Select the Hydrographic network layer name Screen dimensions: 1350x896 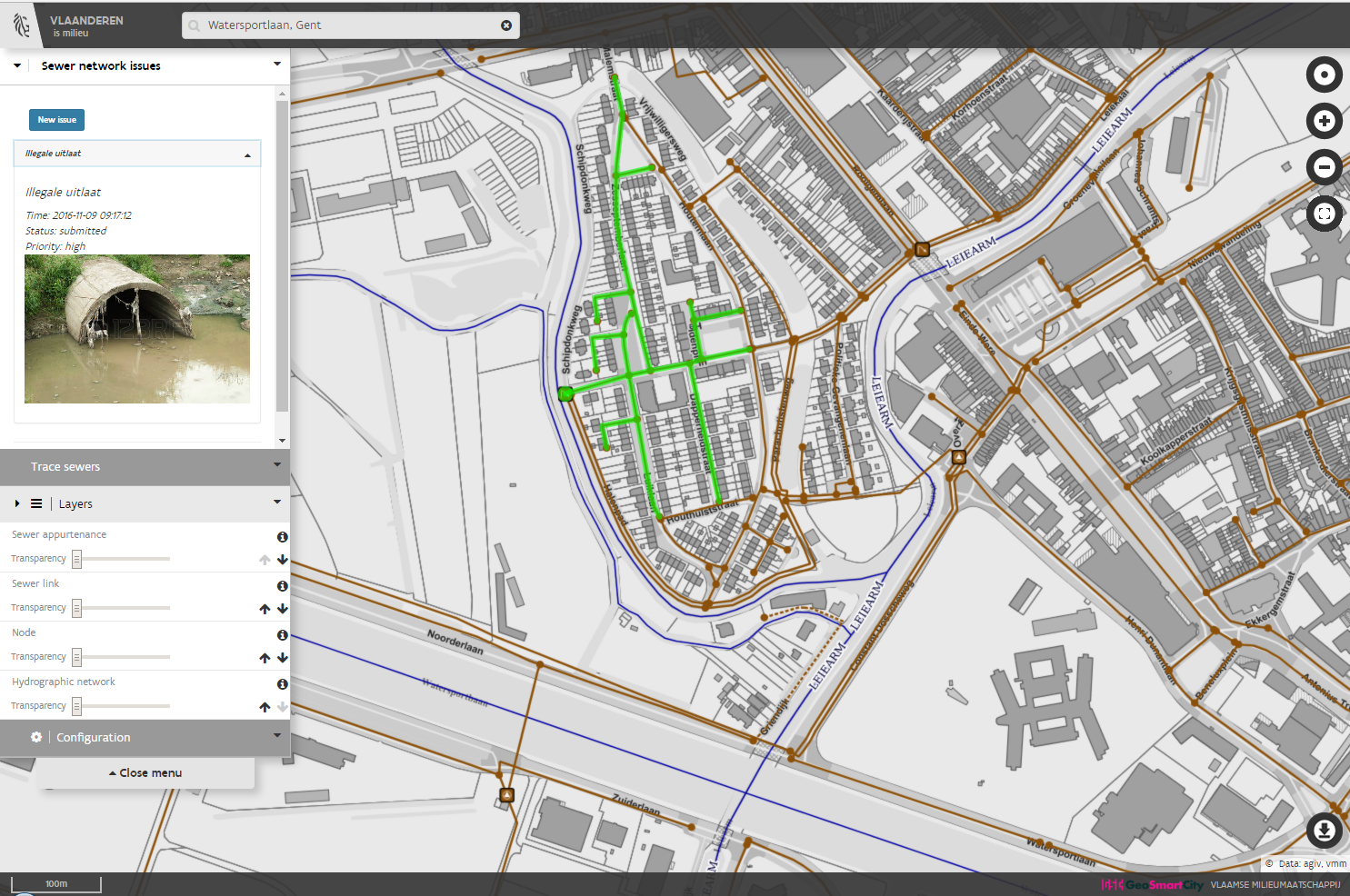click(64, 682)
